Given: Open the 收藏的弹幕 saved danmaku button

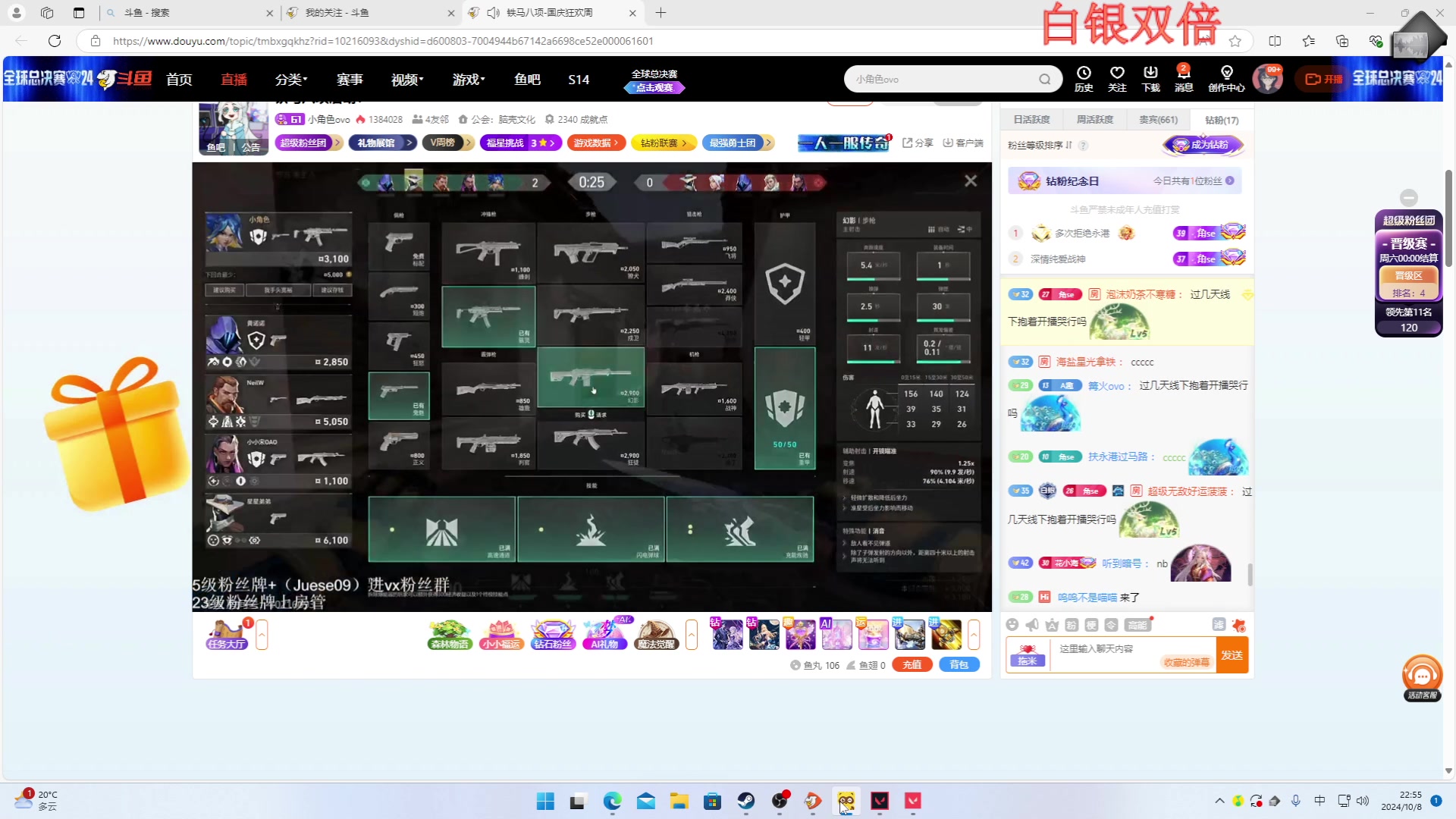Looking at the screenshot, I should [1187, 663].
